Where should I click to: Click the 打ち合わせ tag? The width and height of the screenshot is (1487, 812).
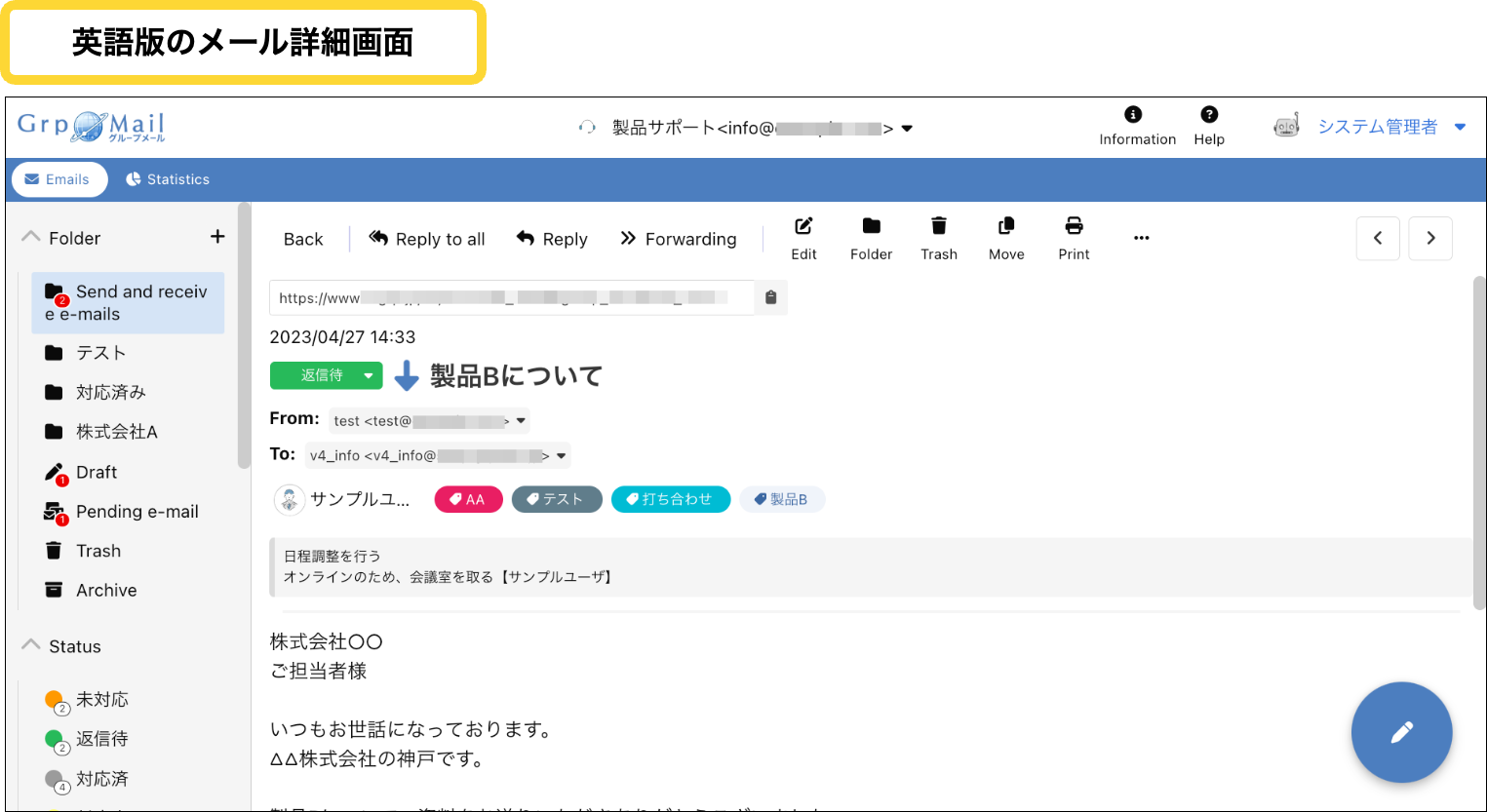pos(671,499)
